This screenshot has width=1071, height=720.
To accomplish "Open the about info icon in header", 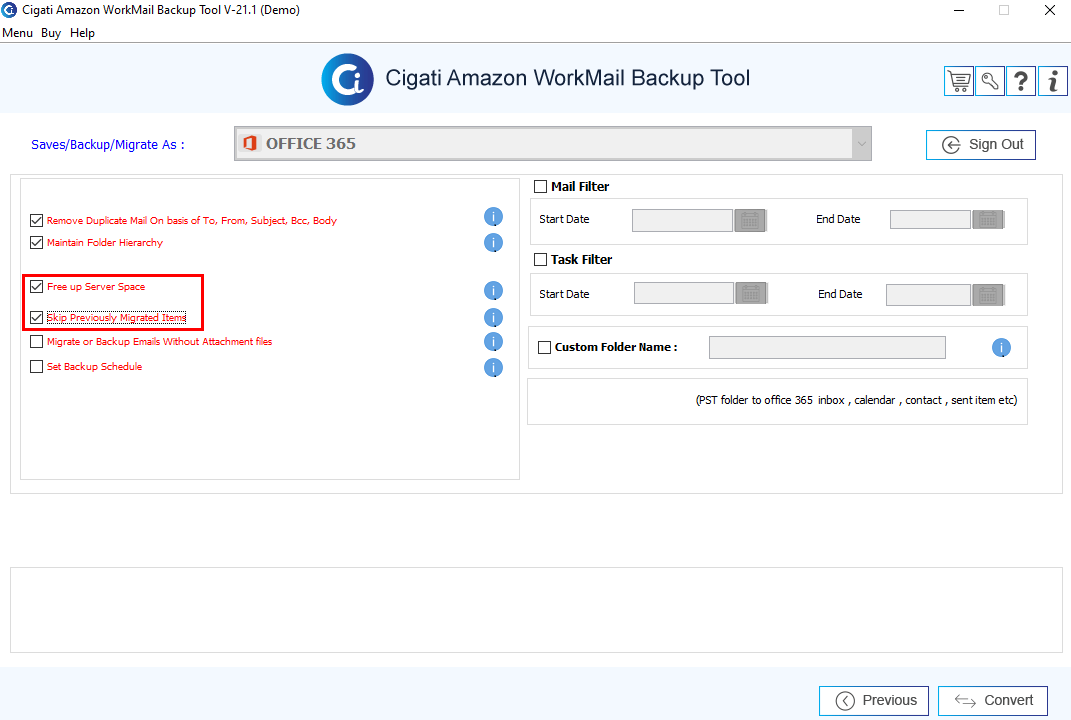I will point(1053,81).
